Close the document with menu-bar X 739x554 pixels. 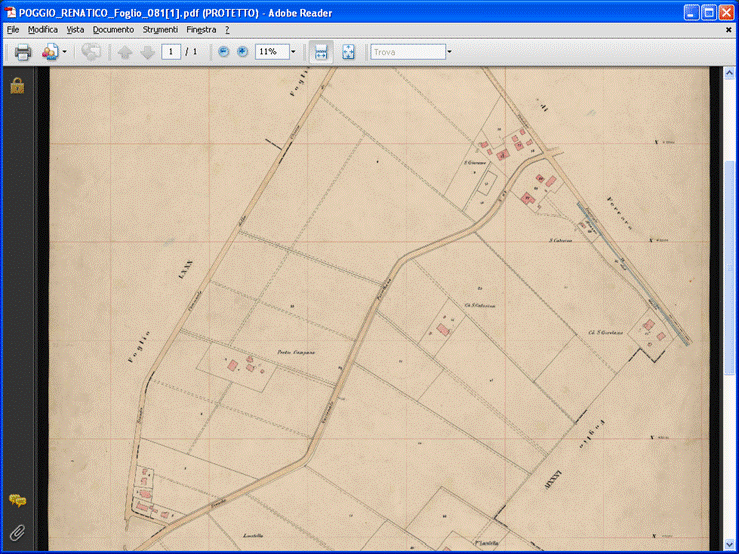[x=729, y=30]
